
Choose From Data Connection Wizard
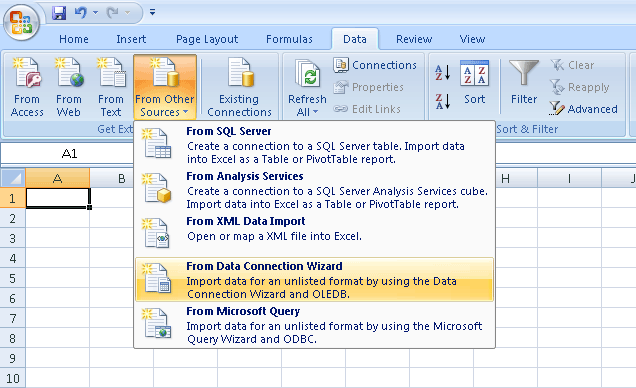coord(314,279)
